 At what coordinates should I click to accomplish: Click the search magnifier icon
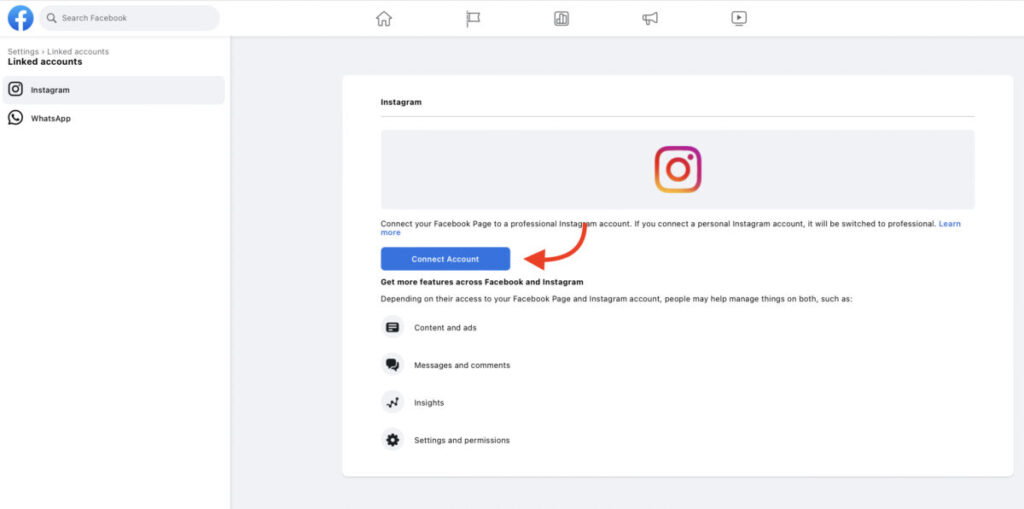(52, 18)
